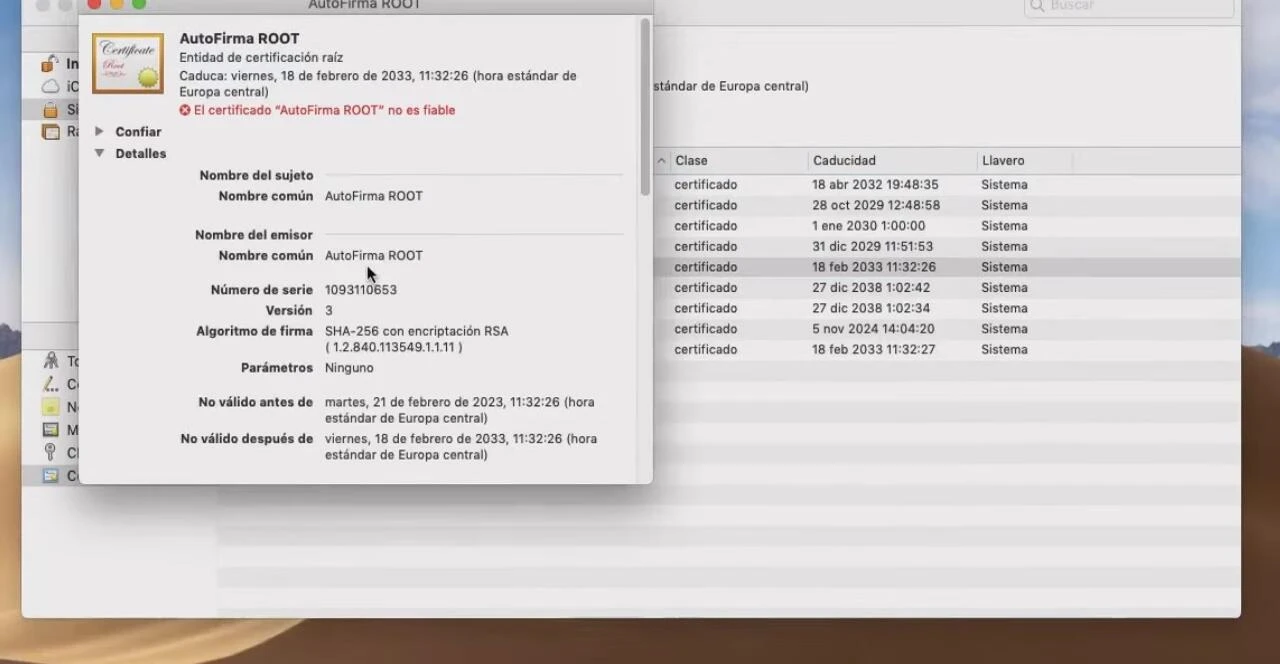Click the red error icon beside untrusted message
This screenshot has height=664, width=1280.
point(185,110)
